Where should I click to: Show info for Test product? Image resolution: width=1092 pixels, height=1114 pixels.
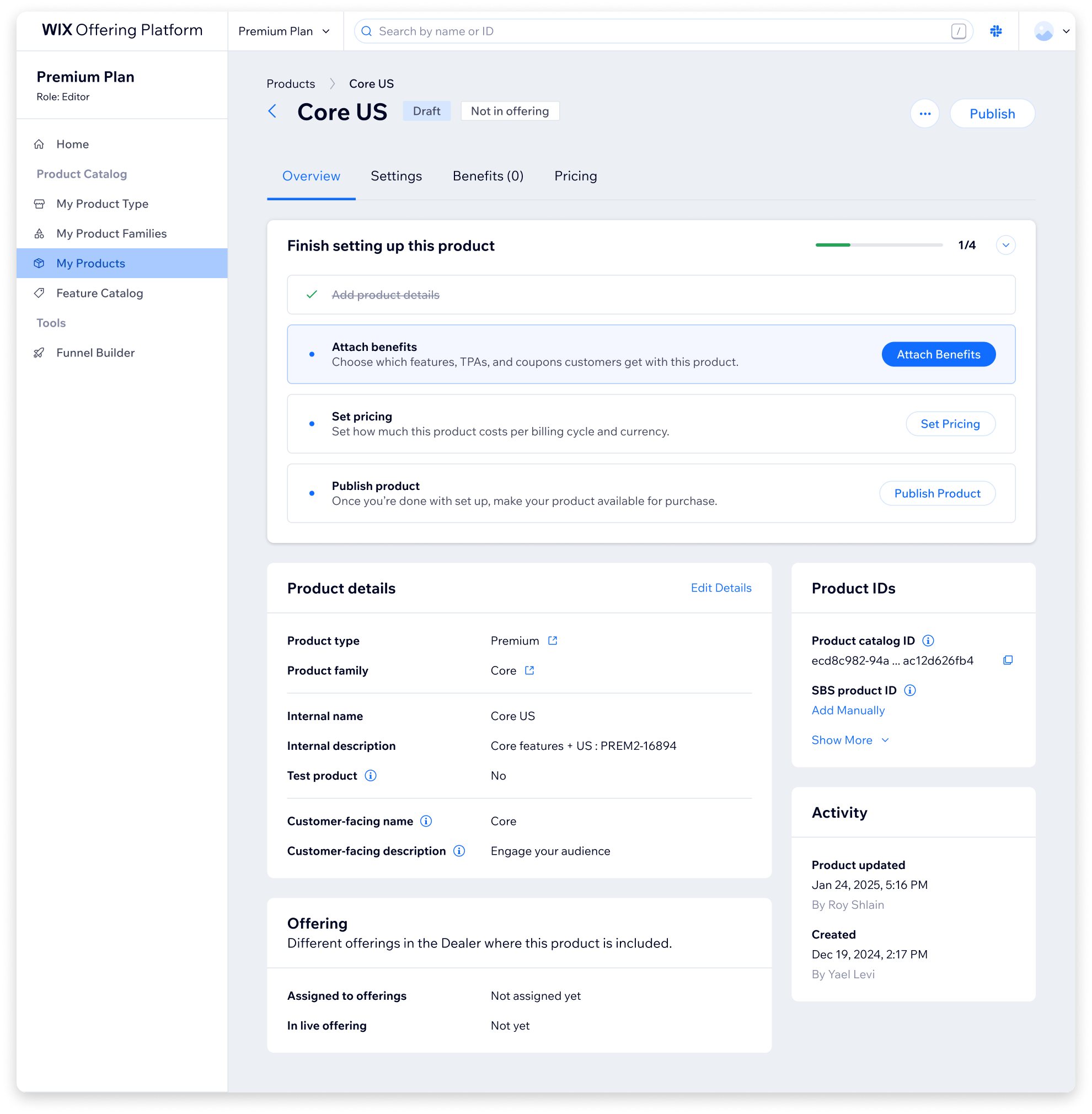click(371, 776)
